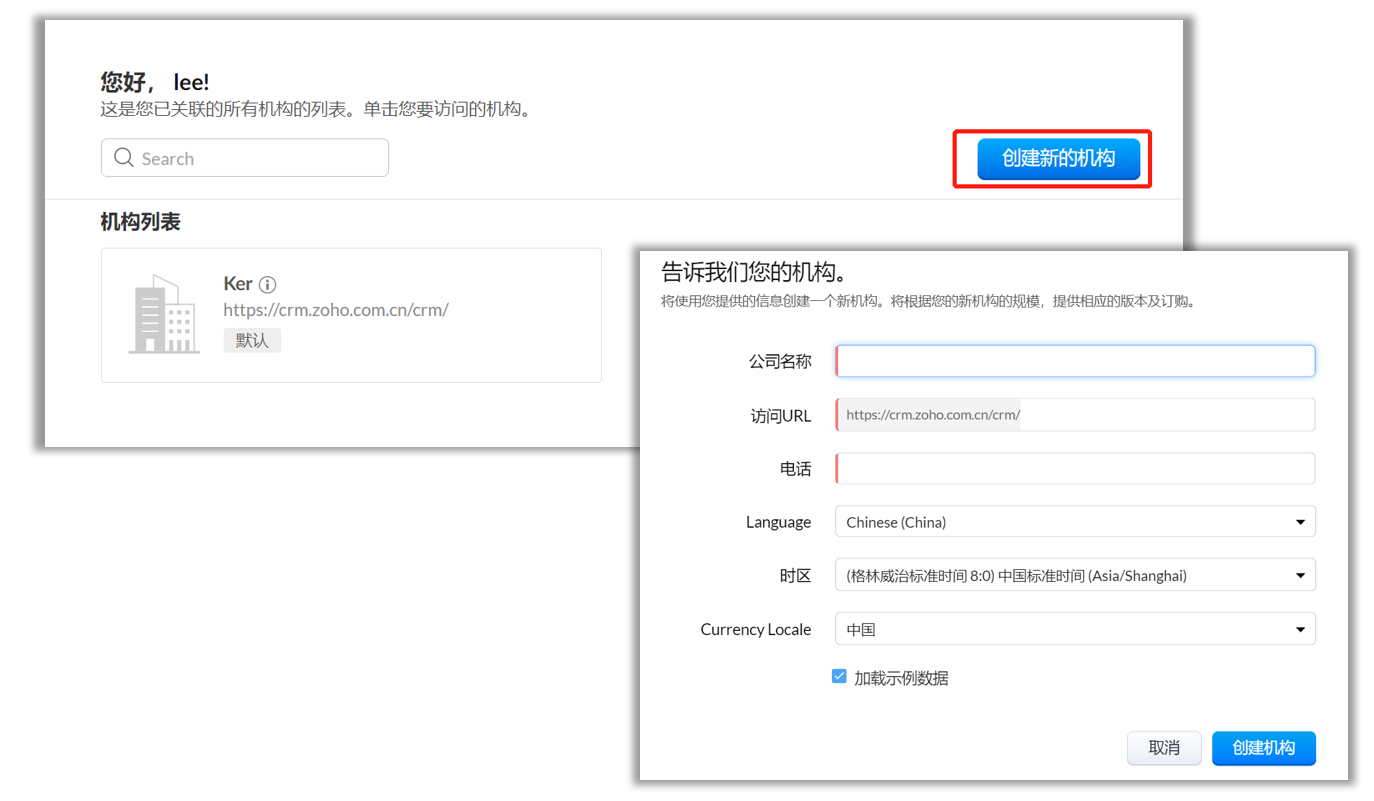The height and width of the screenshot is (801, 1374).
Task: Click the info icon next to Ker
Action: click(267, 285)
